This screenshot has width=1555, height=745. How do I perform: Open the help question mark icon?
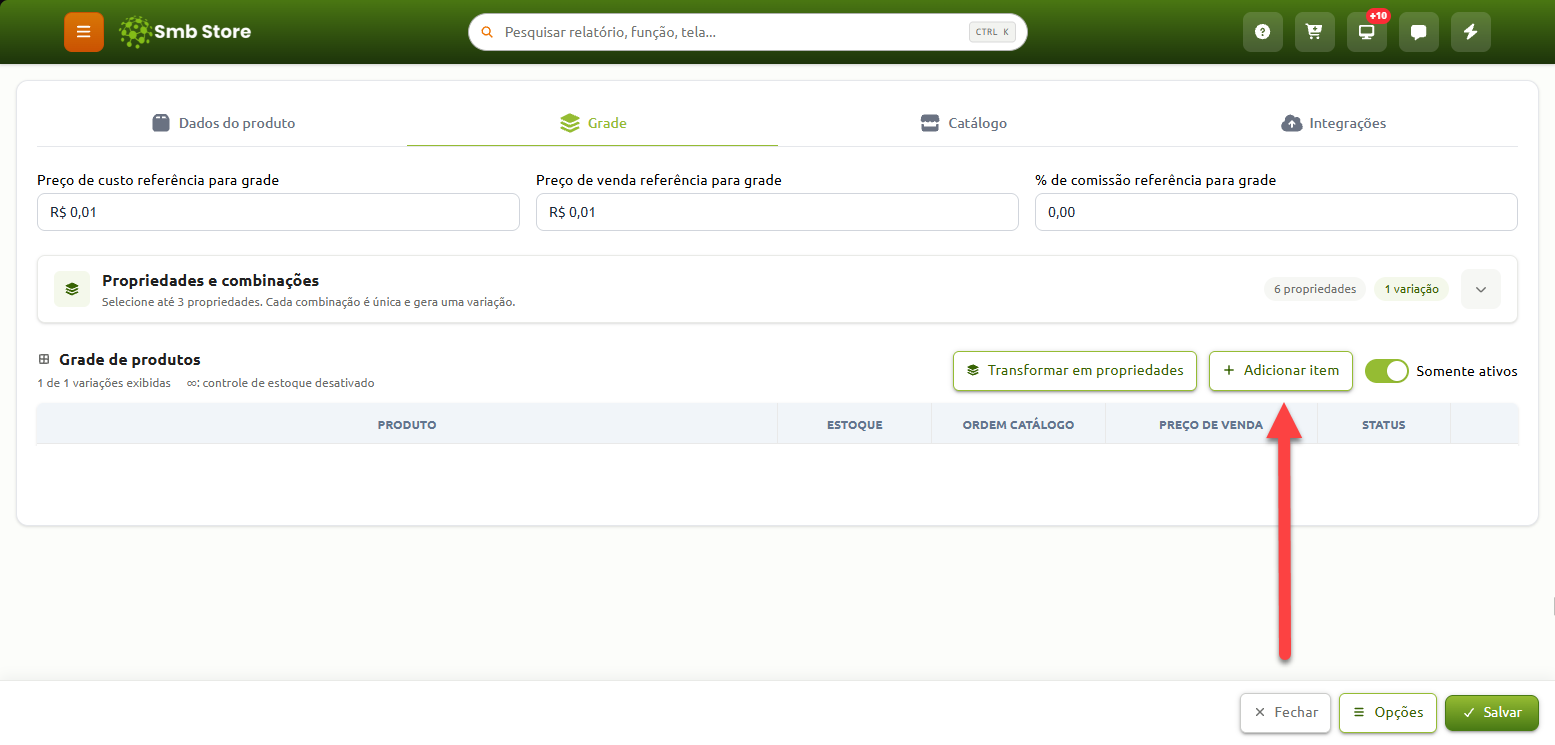pyautogui.click(x=1262, y=32)
